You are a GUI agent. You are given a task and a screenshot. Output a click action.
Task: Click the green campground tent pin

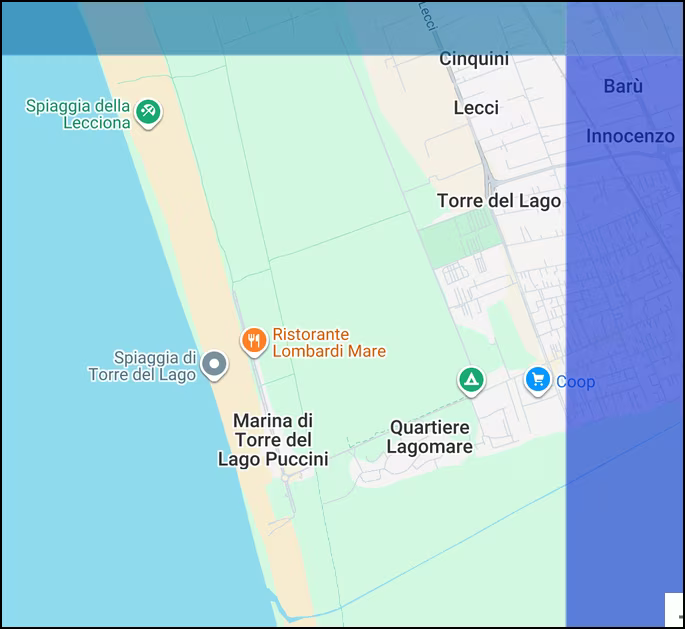tap(471, 381)
